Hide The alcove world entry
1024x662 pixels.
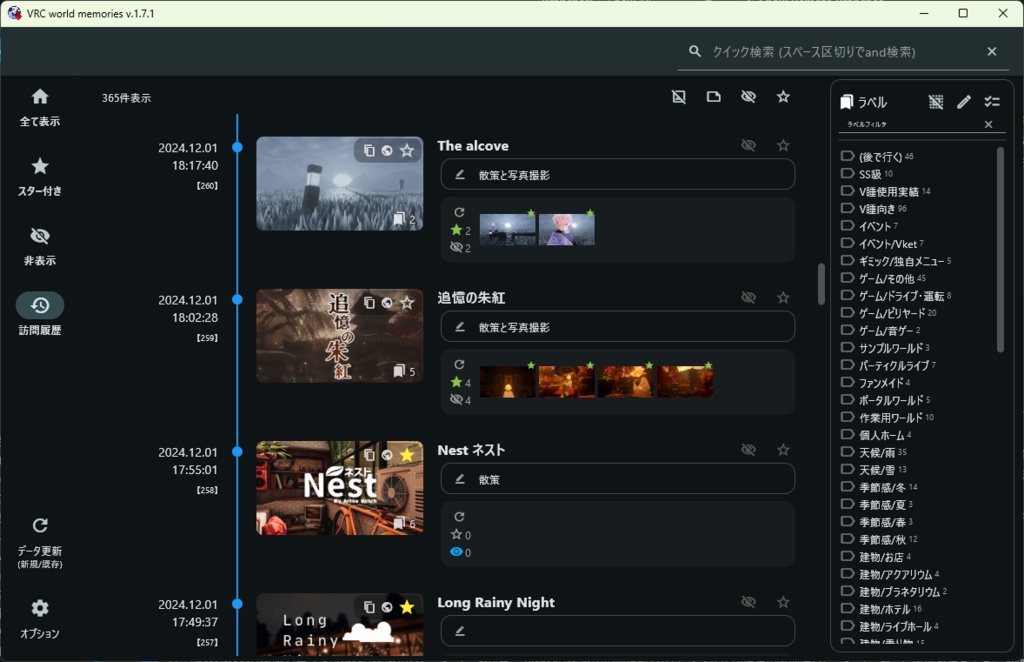point(748,145)
